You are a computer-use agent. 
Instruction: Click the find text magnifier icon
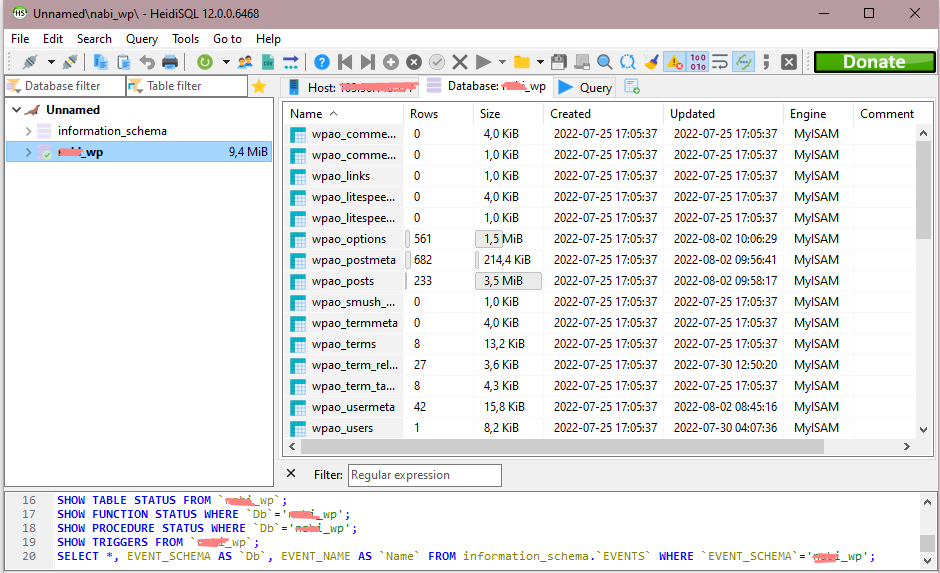point(605,62)
